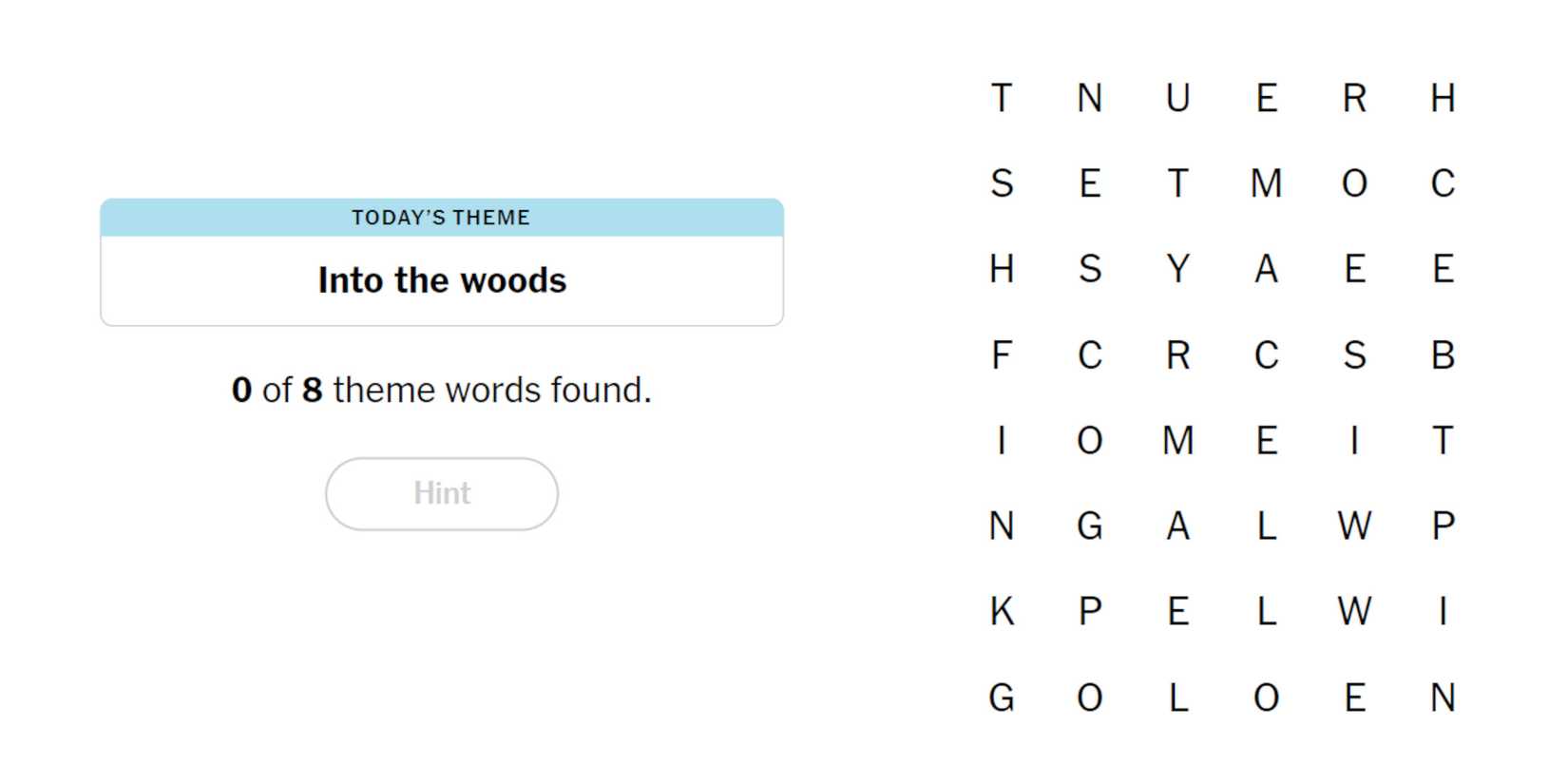Pick the letter K in the grid
This screenshot has height=784, width=1568.
click(x=1001, y=611)
